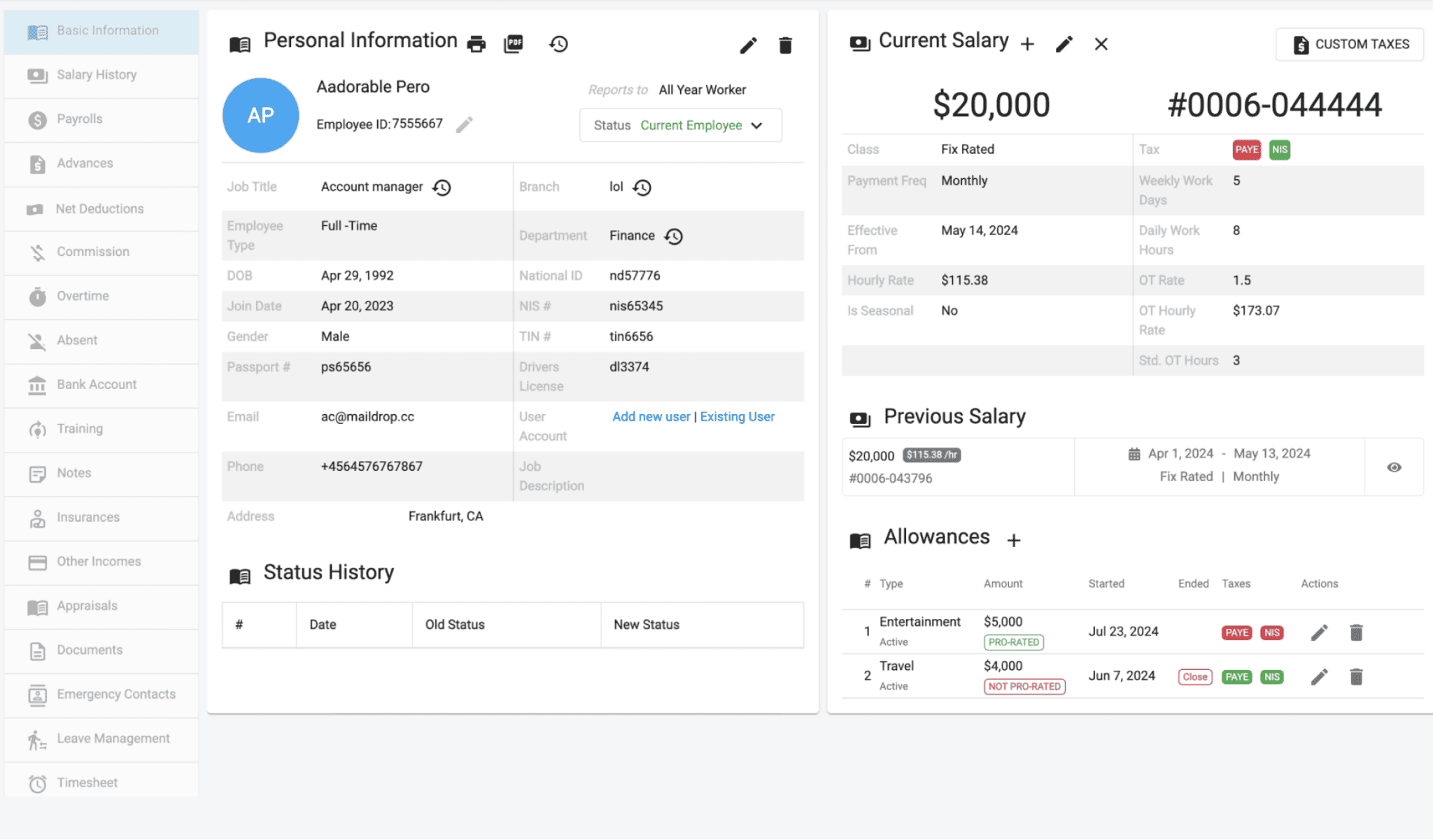Screen dimensions: 1433x840
Task: Edit Current Salary details
Action: [1064, 43]
